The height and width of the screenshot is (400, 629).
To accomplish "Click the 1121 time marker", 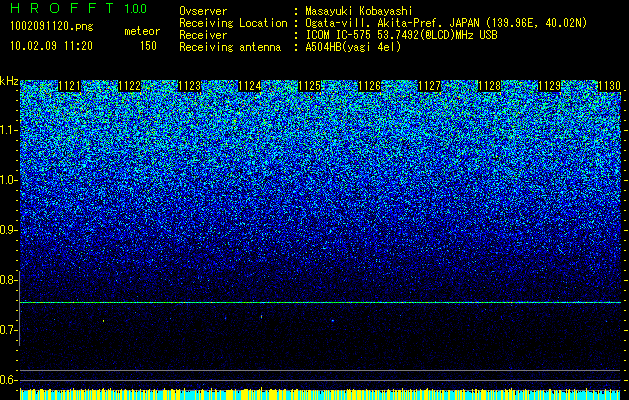I will click(x=69, y=86).
